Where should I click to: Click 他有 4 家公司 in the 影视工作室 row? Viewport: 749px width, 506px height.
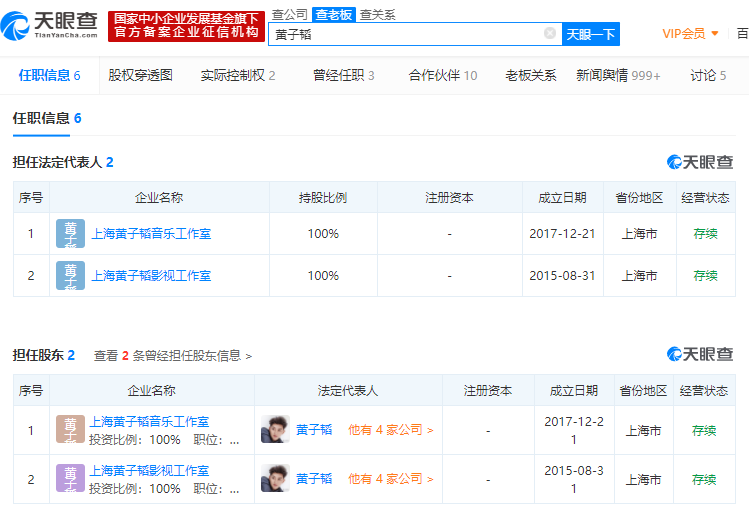coord(390,479)
